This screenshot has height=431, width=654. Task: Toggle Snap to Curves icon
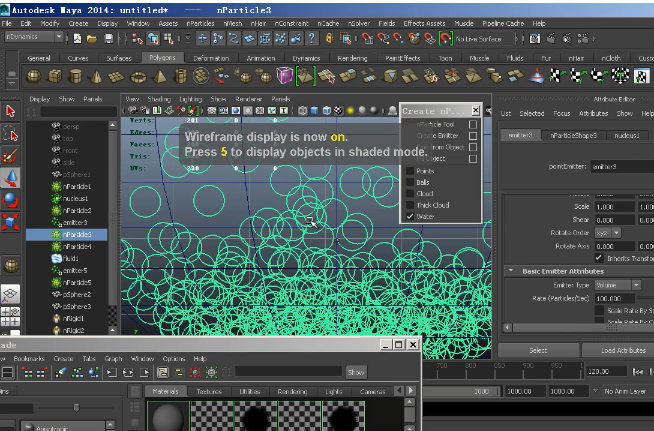383,39
